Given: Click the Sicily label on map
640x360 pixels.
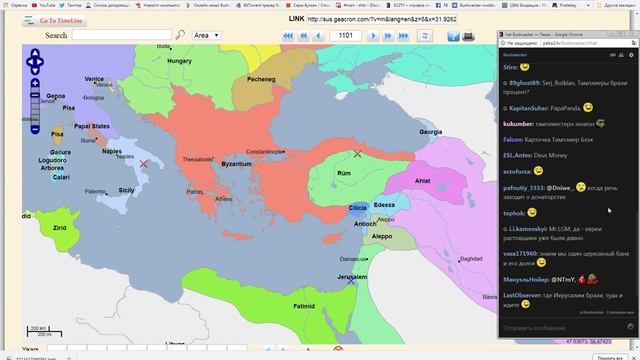Looking at the screenshot, I should (x=126, y=190).
